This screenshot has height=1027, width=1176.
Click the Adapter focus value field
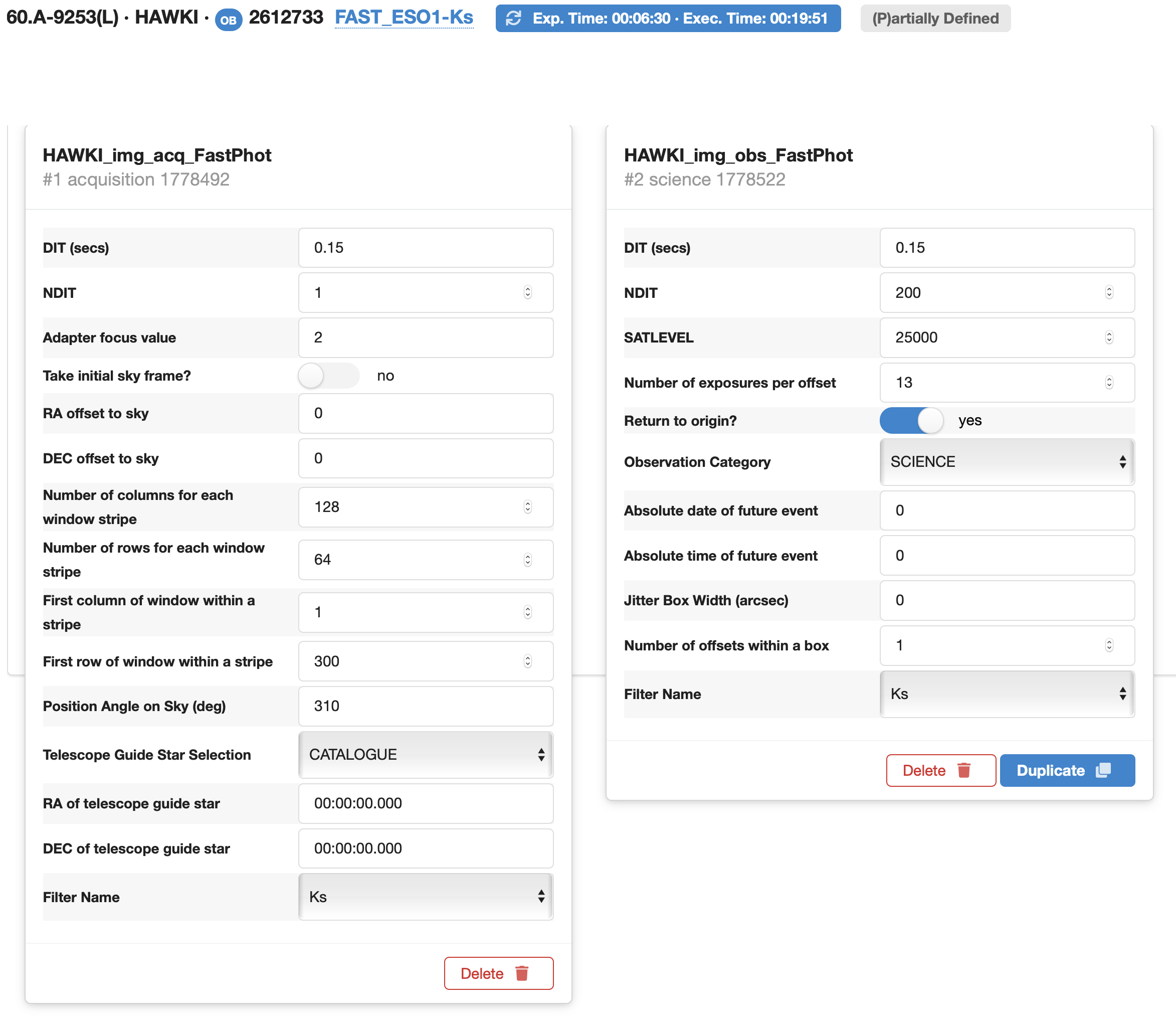click(x=426, y=337)
